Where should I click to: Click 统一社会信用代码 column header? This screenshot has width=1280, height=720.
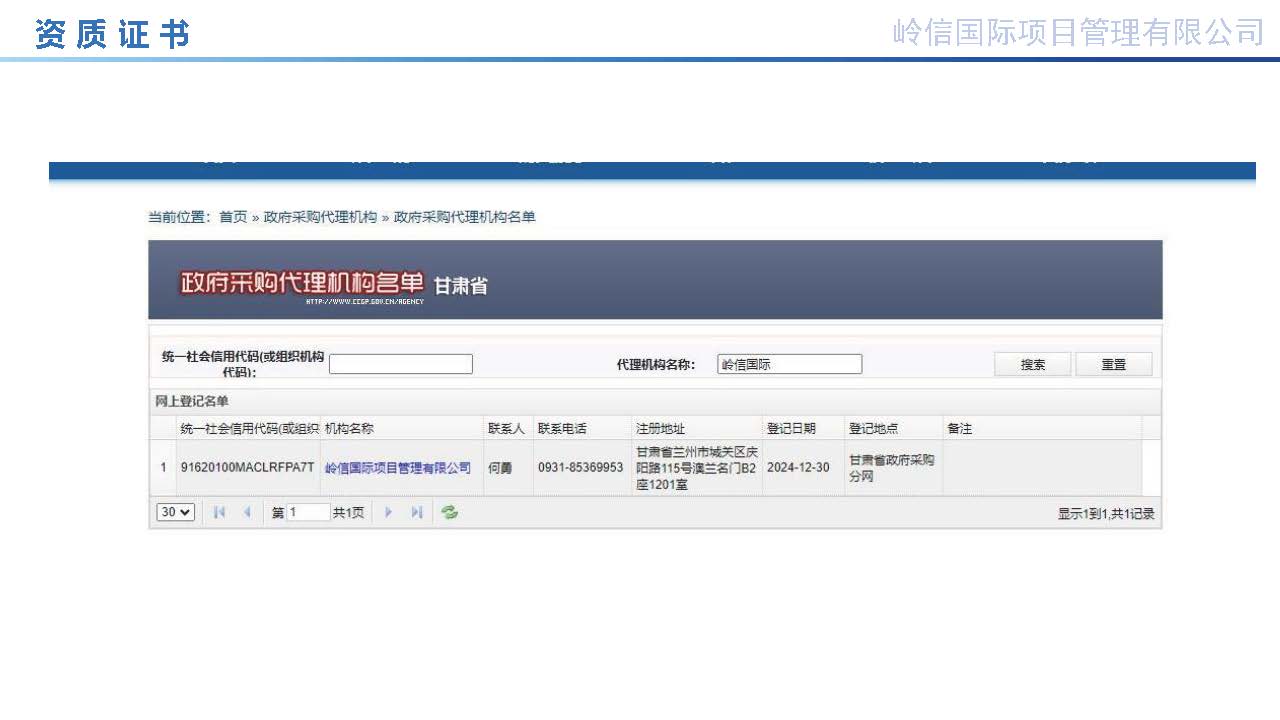249,428
